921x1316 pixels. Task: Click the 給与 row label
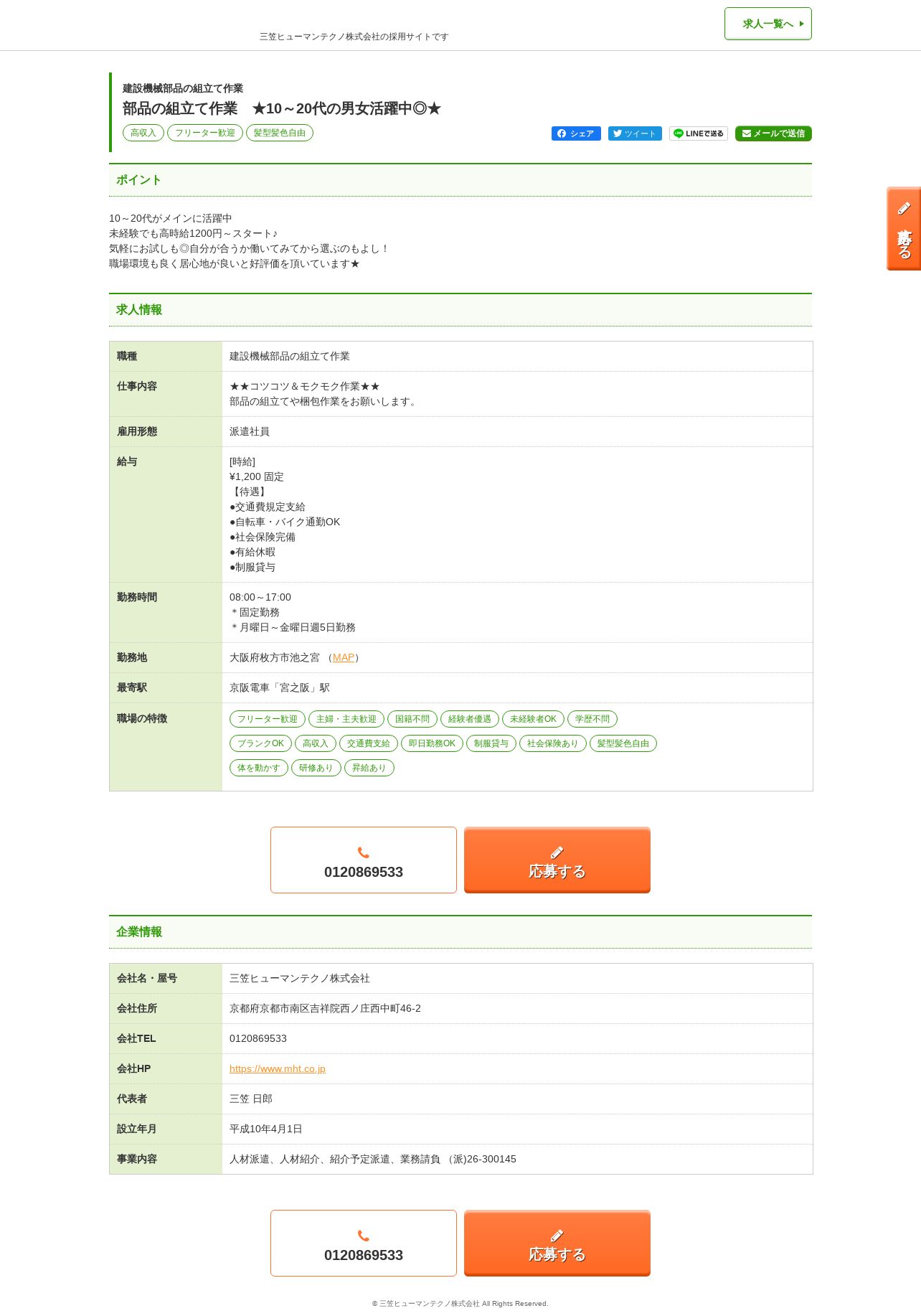pos(127,461)
